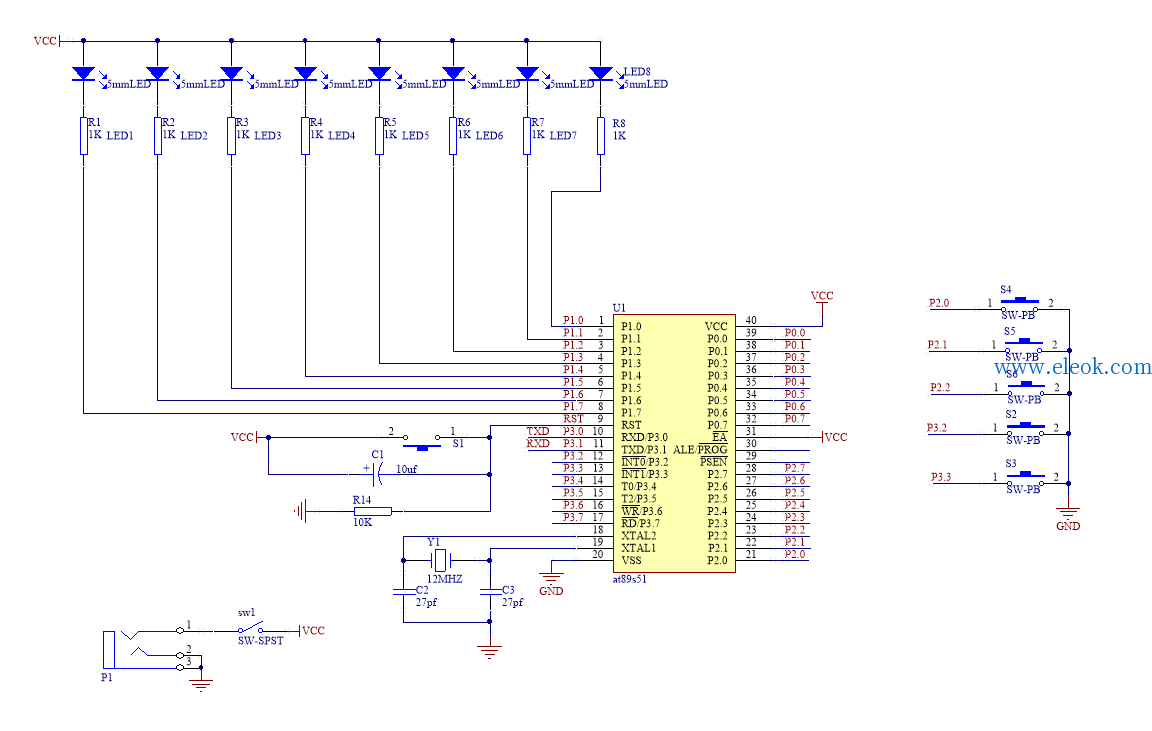Select the P2.1 net label left of switch S5
This screenshot has height=731, width=1152.
pyautogui.click(x=937, y=345)
